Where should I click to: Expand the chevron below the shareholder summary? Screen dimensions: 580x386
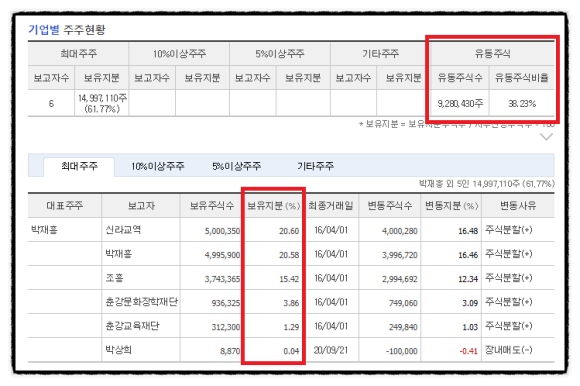click(x=546, y=137)
